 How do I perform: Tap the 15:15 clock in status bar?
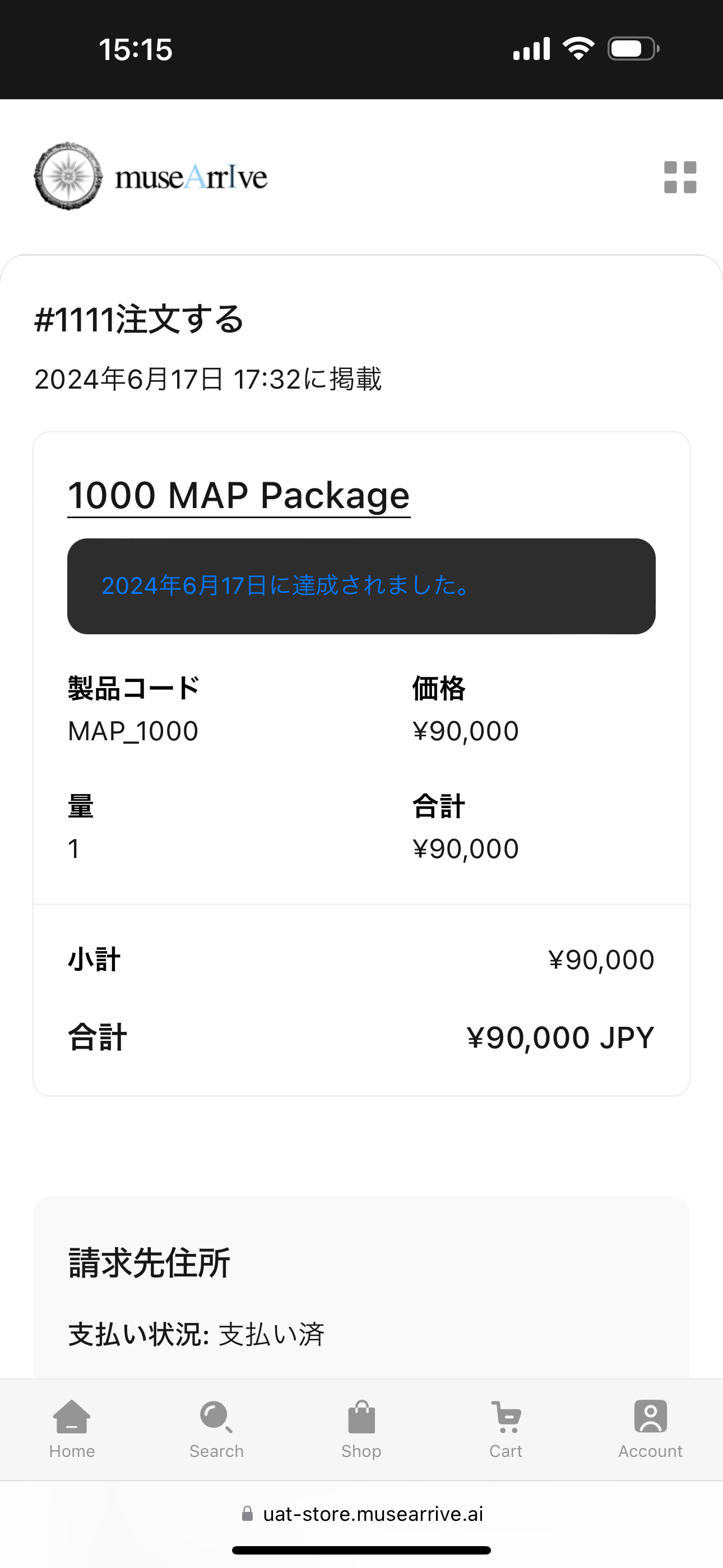pos(136,49)
